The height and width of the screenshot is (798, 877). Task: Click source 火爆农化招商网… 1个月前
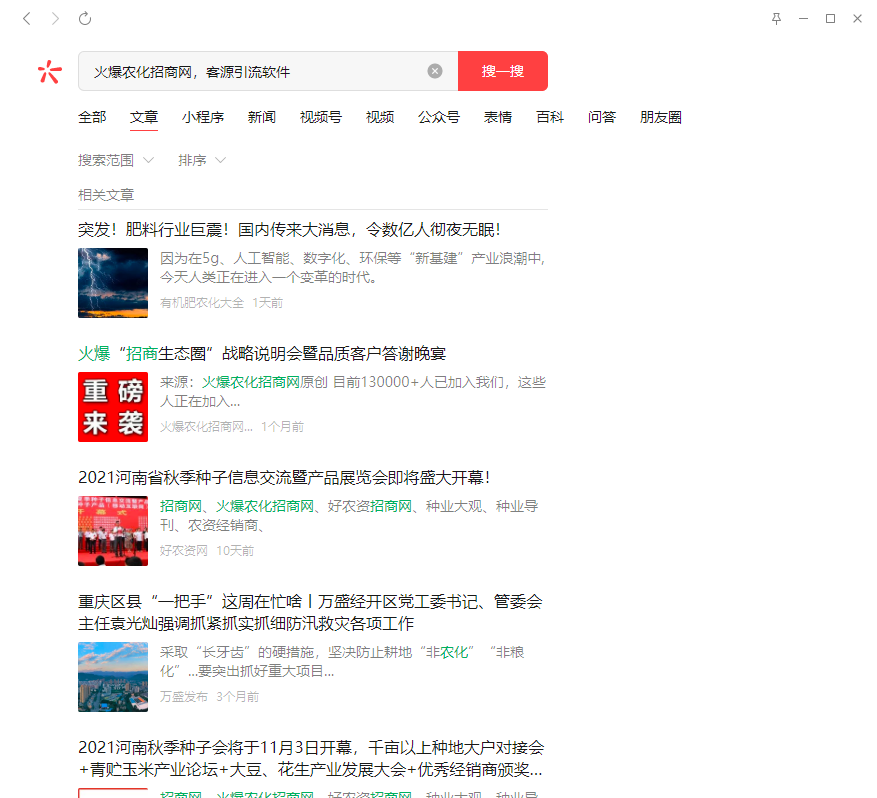pyautogui.click(x=232, y=427)
